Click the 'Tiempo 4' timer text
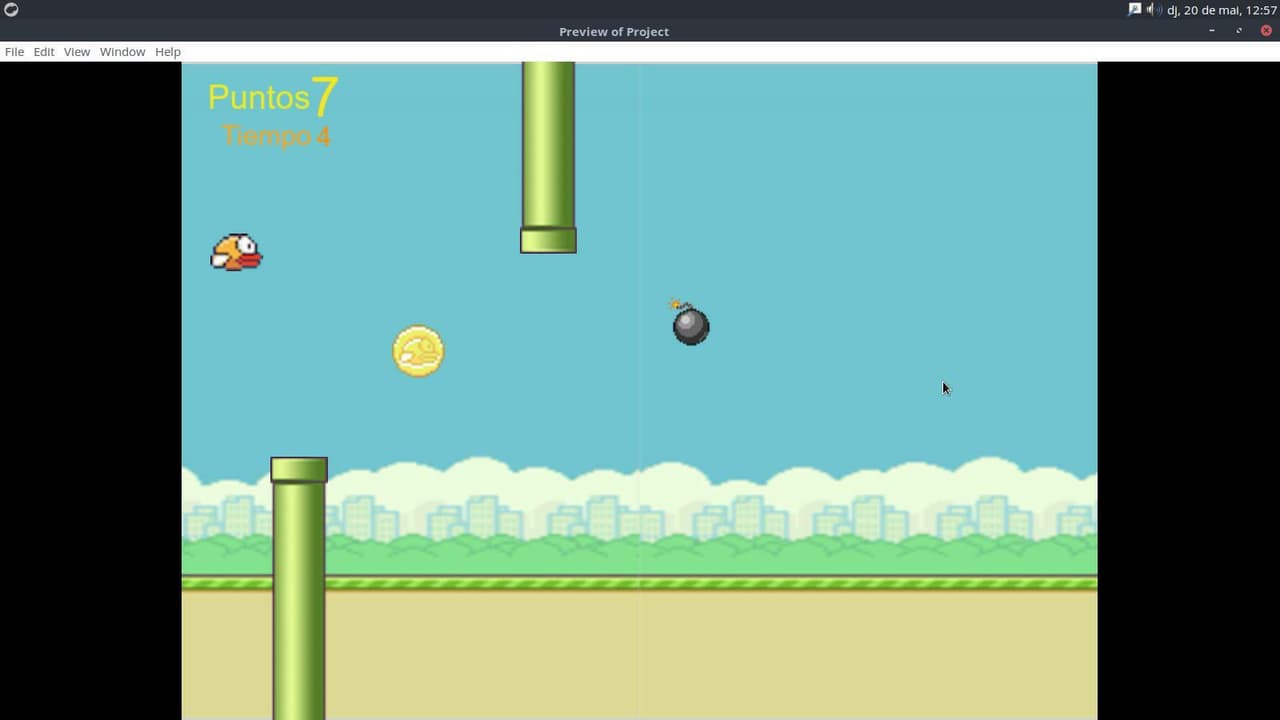1280x720 pixels. click(276, 136)
